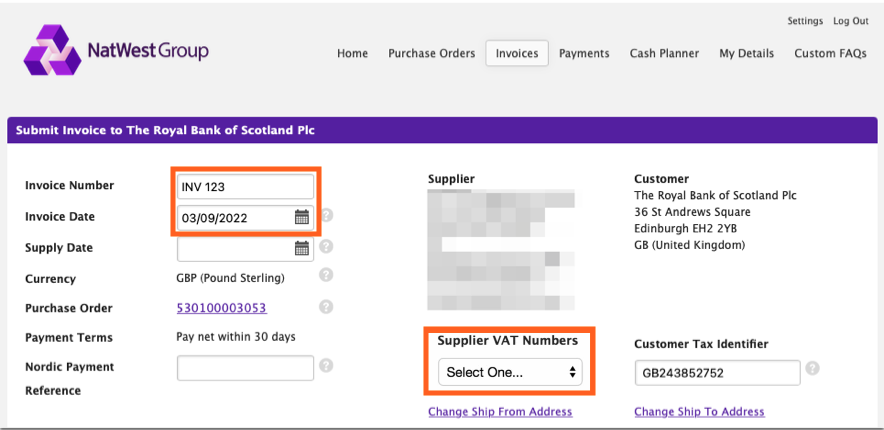Image resolution: width=884 pixels, height=430 pixels.
Task: Expand the Supplier VAT Numbers dropdown
Action: pyautogui.click(x=510, y=372)
